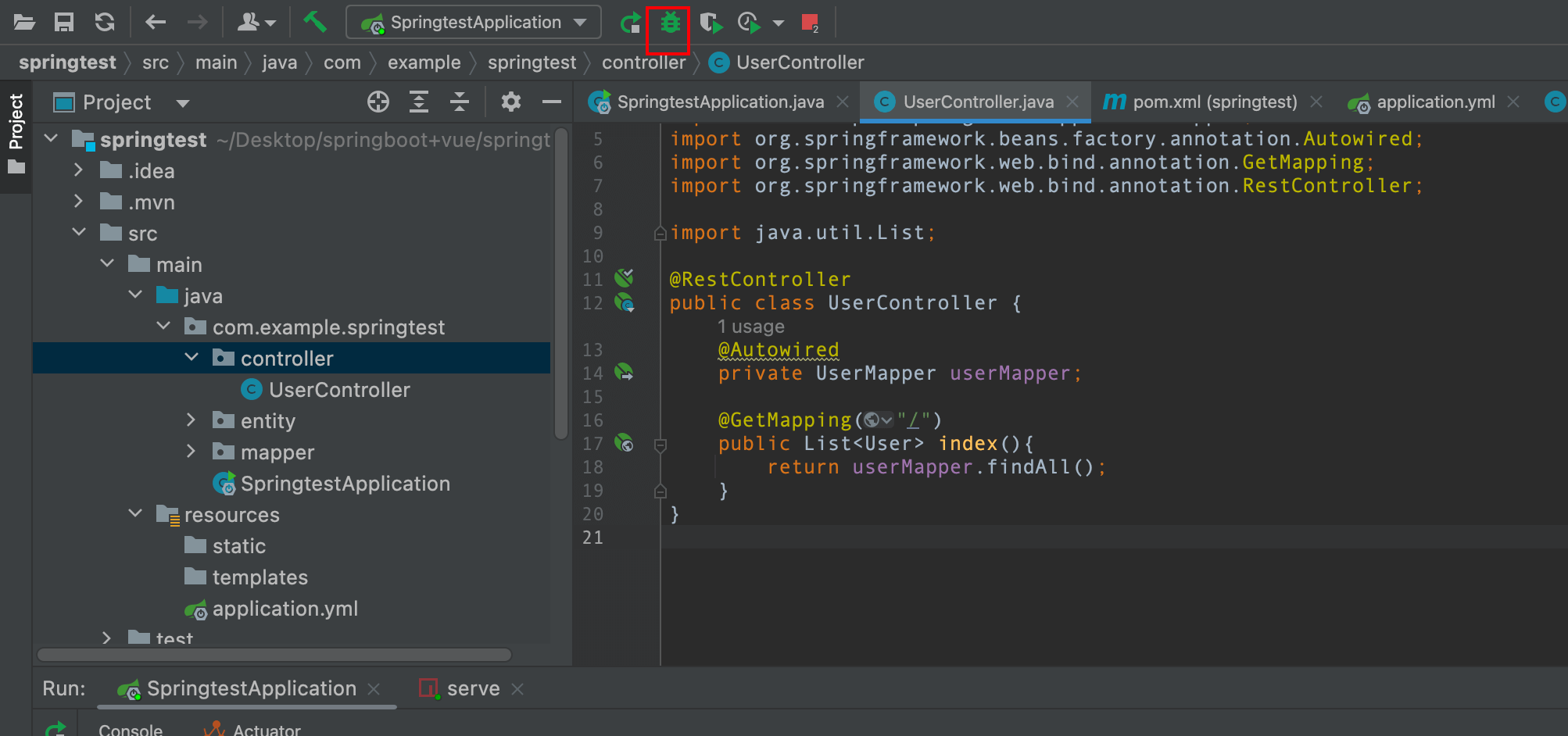The height and width of the screenshot is (736, 1568).
Task: Start debugging with the green bug icon
Action: click(x=670, y=22)
